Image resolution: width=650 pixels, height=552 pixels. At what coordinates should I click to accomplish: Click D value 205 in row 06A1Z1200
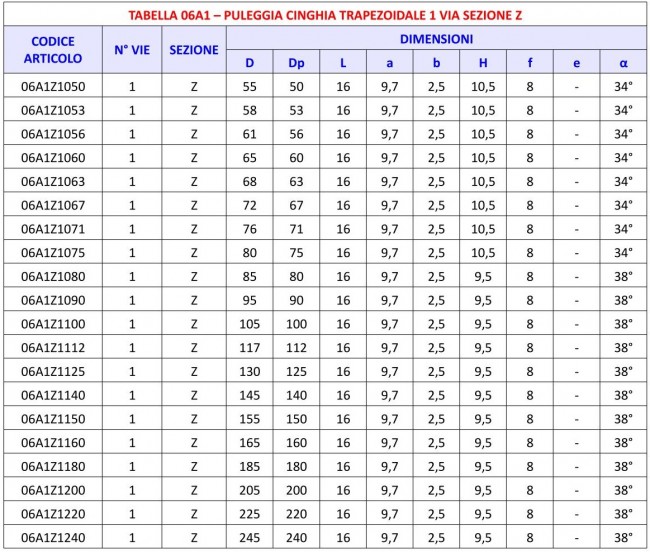click(250, 490)
